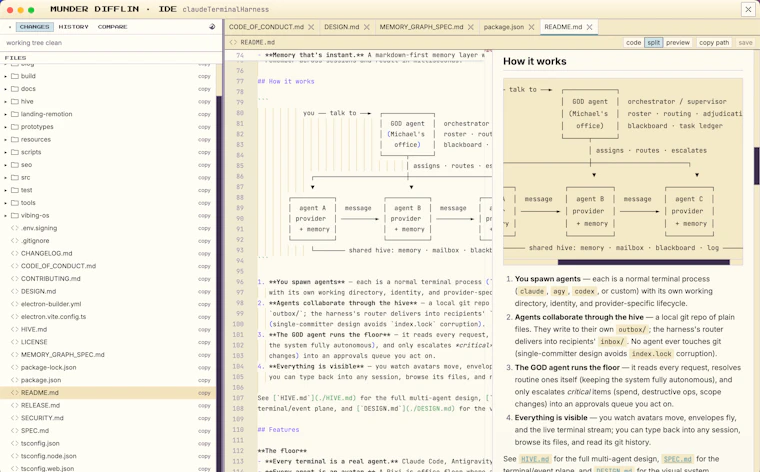Switch to the CODE_OF_CONDUCT.md tab

266,27
